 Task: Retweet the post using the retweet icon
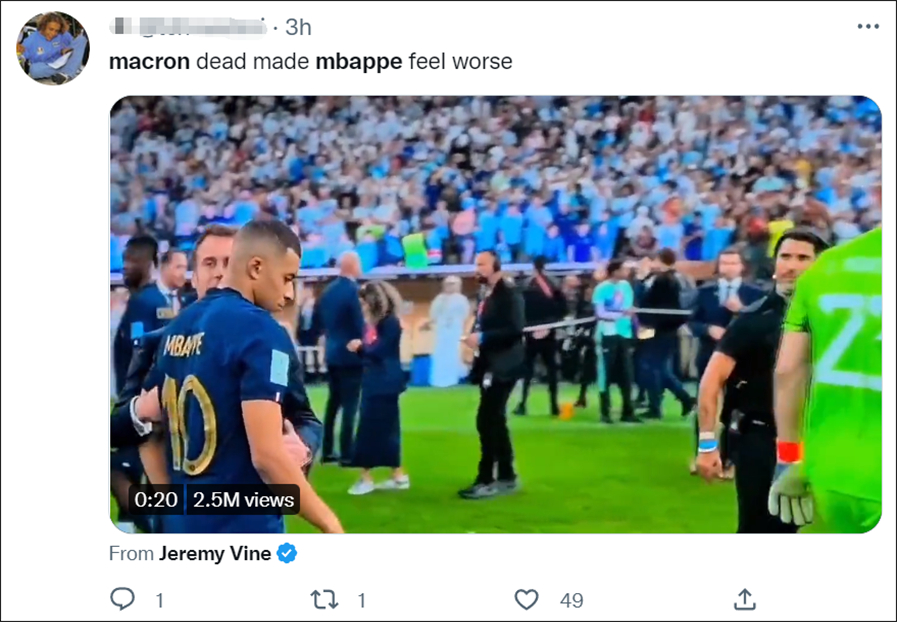coord(324,599)
